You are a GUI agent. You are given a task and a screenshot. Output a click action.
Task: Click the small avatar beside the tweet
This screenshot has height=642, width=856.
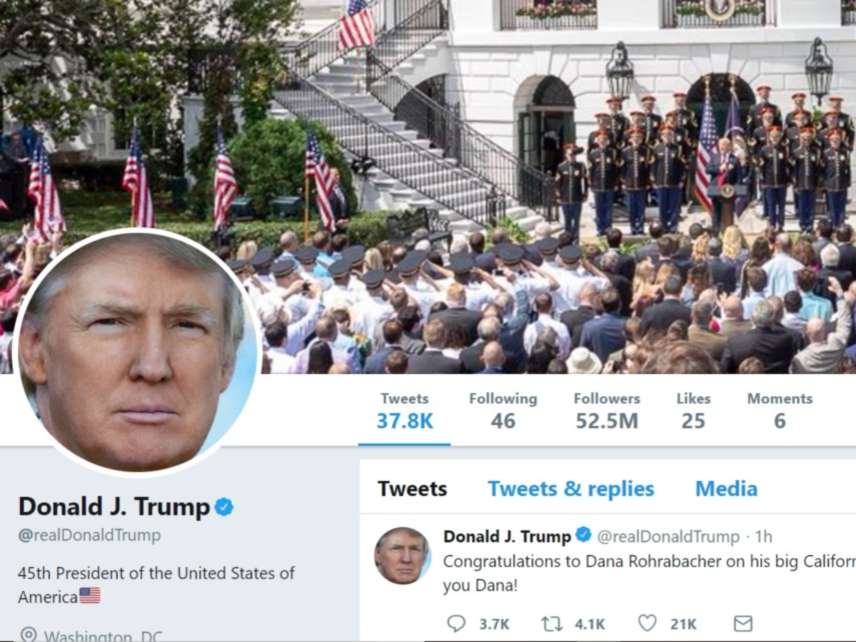tap(402, 556)
